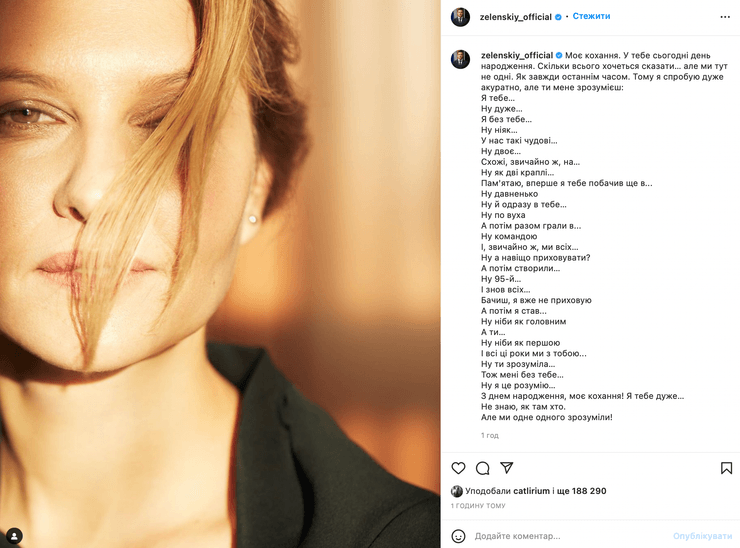Screen dimensions: 740x548
Task: Open emoji picker smiley icon
Action: click(458, 536)
